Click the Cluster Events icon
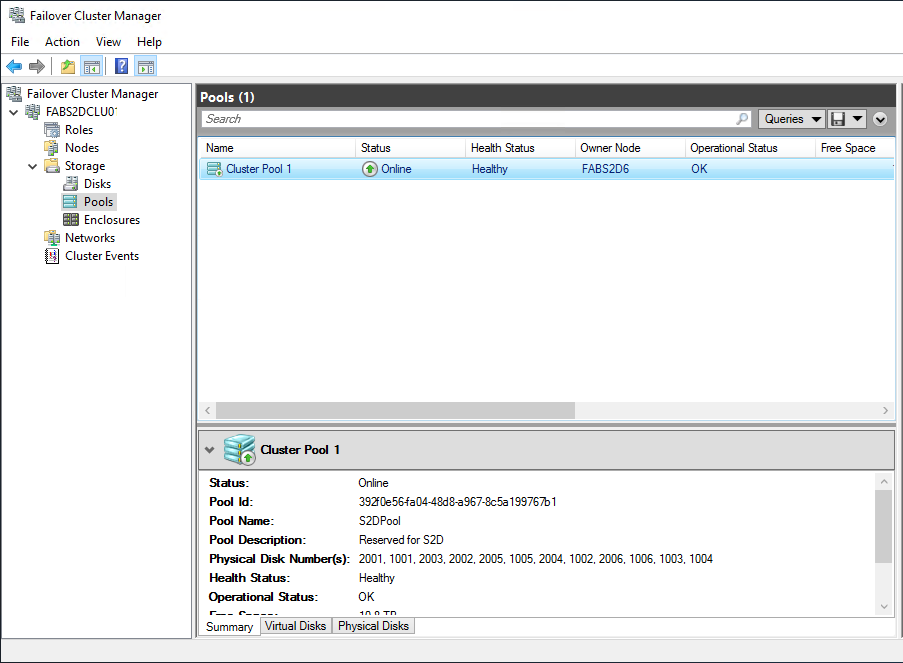This screenshot has height=663, width=903. [x=52, y=256]
